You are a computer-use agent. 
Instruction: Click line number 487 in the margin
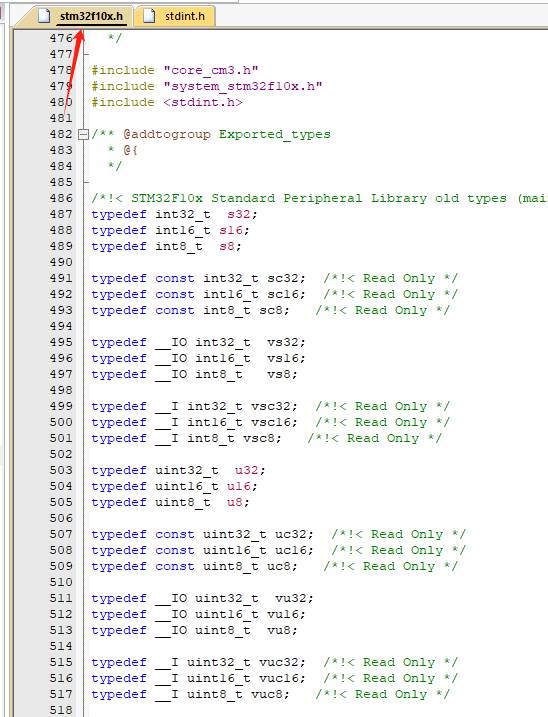click(x=61, y=214)
